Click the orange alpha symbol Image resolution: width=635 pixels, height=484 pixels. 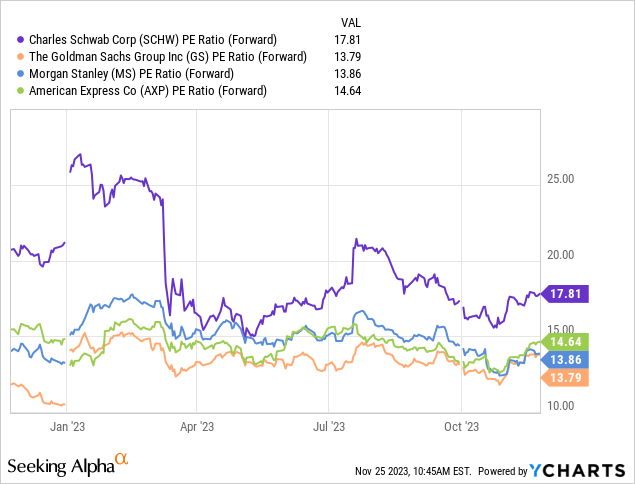pyautogui.click(x=122, y=459)
